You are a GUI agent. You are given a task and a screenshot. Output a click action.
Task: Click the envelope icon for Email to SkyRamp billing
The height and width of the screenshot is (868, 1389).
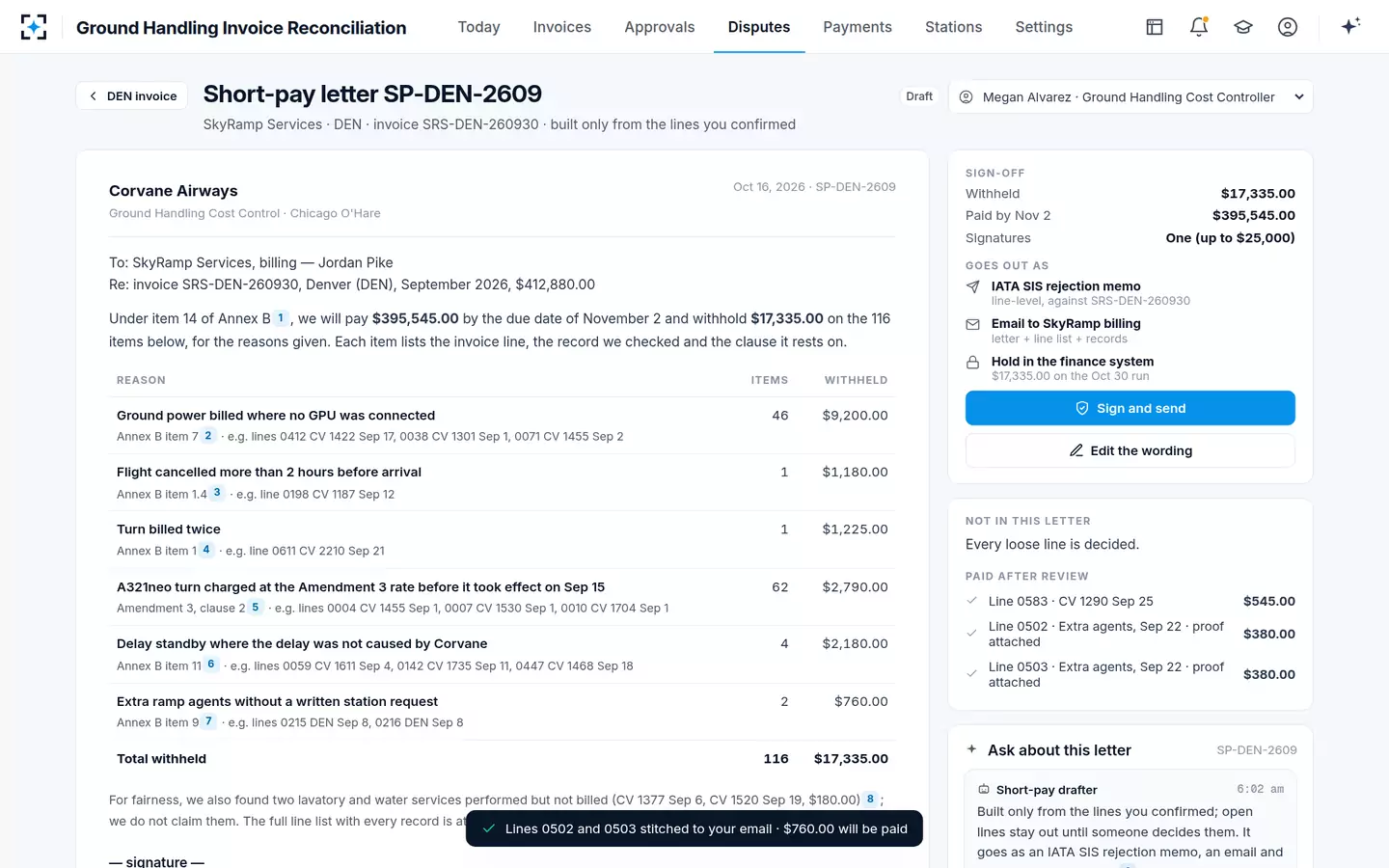click(x=972, y=324)
